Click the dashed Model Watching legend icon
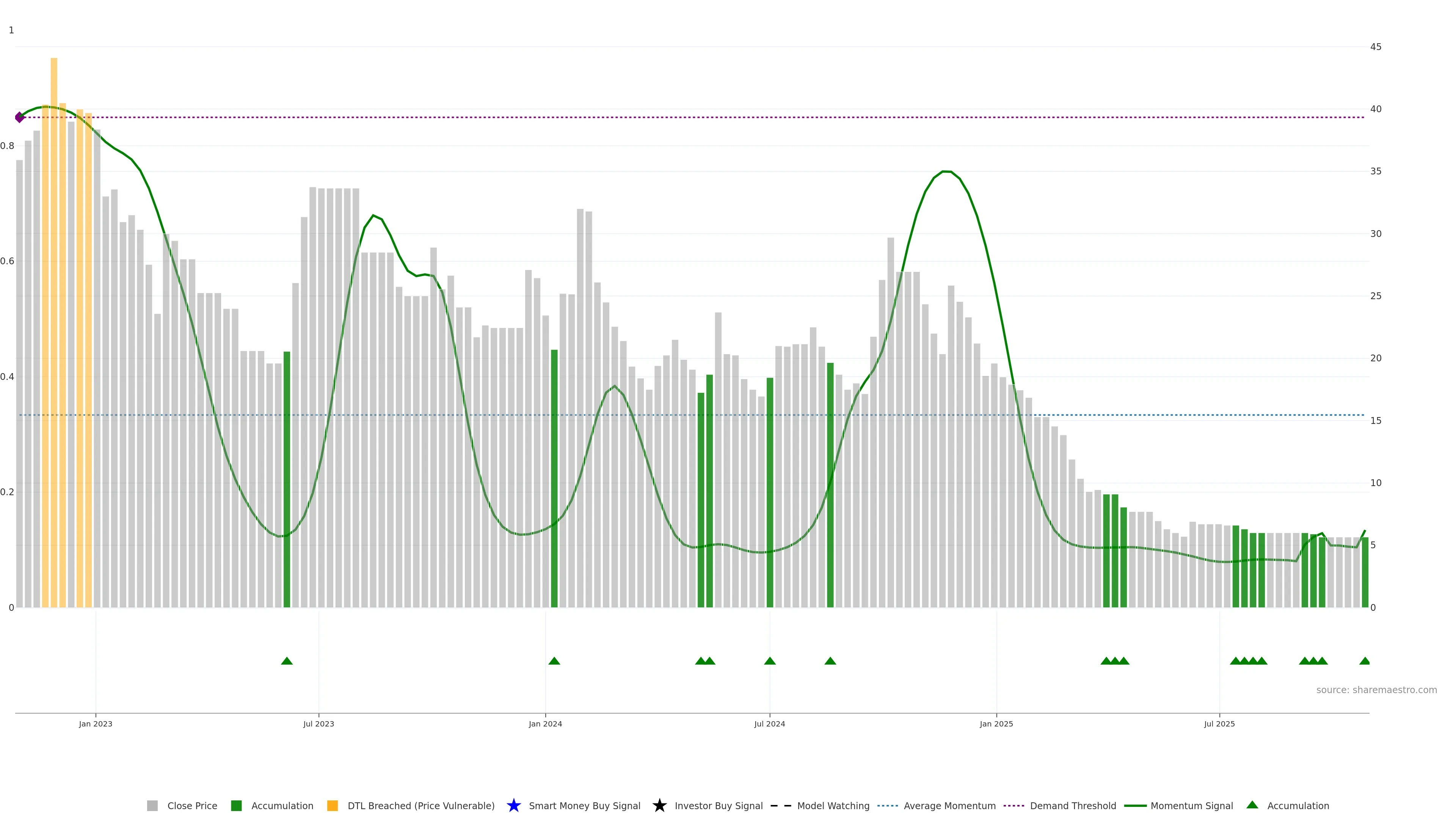The height and width of the screenshot is (819, 1456). [781, 805]
